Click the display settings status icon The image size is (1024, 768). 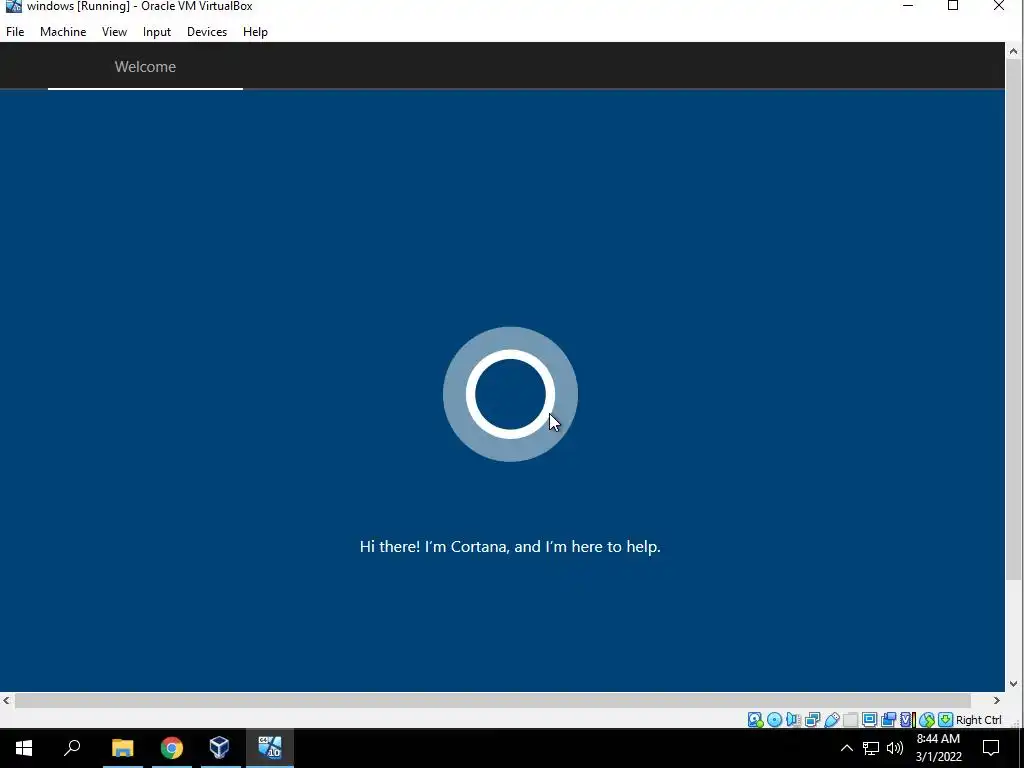869,720
